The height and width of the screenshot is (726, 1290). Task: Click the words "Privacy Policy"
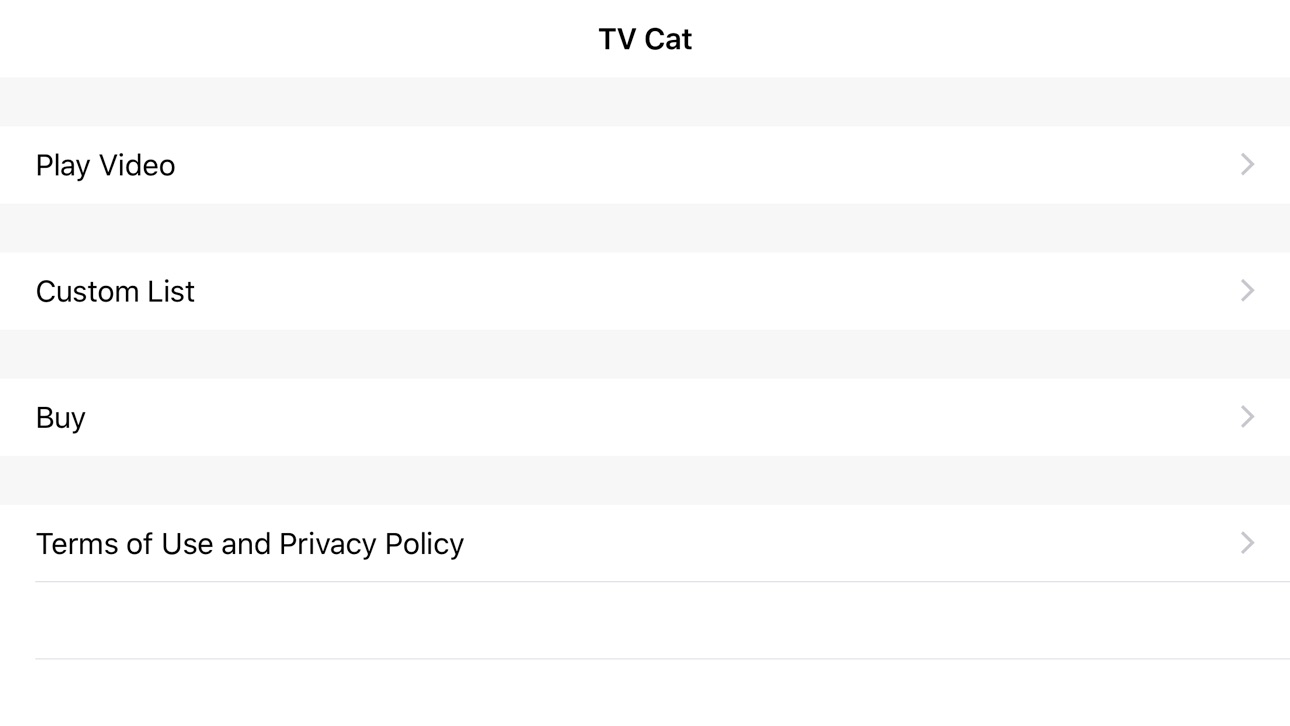pyautogui.click(x=371, y=544)
